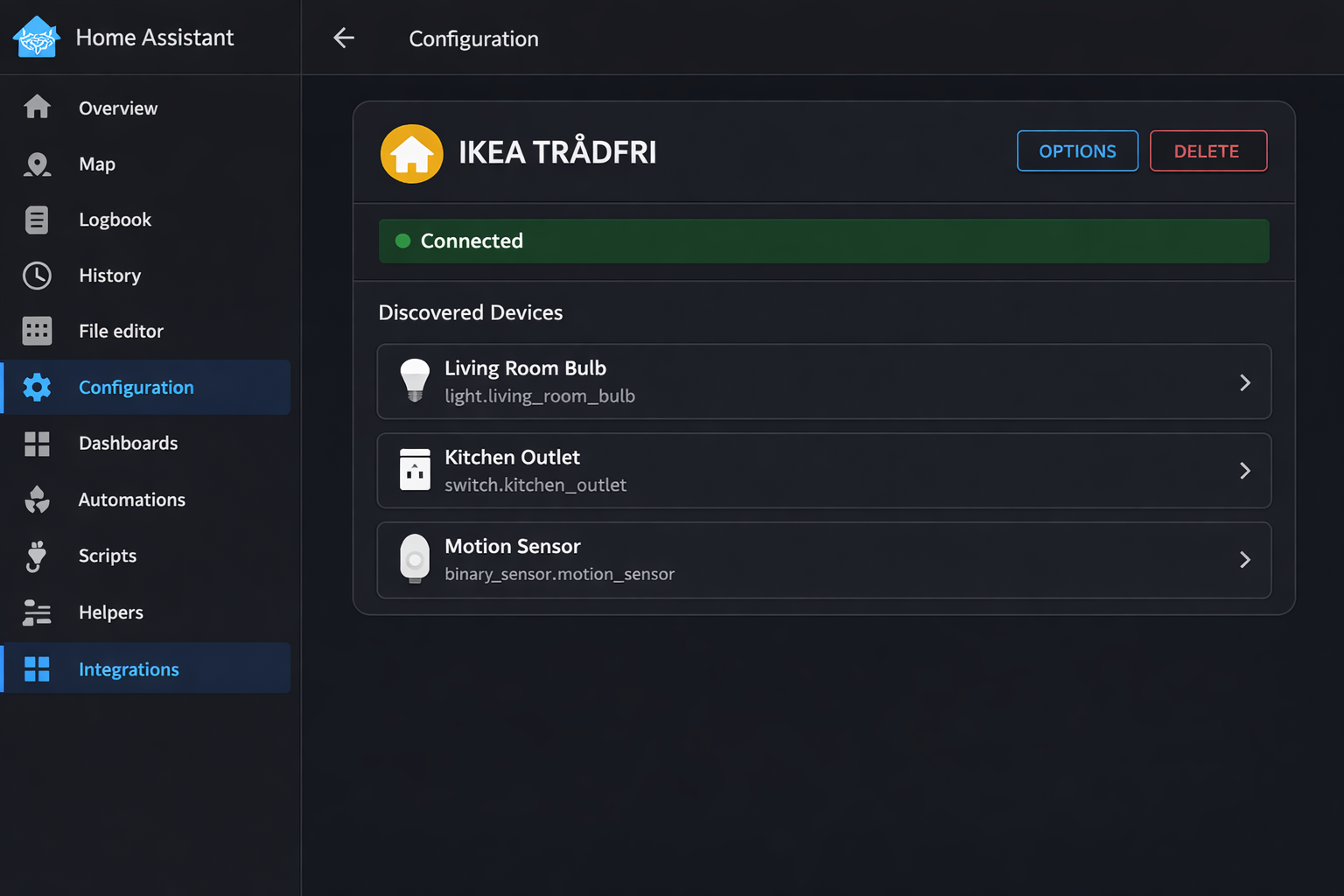Switch to the Integrations section
Image resolution: width=1344 pixels, height=896 pixels.
[129, 668]
